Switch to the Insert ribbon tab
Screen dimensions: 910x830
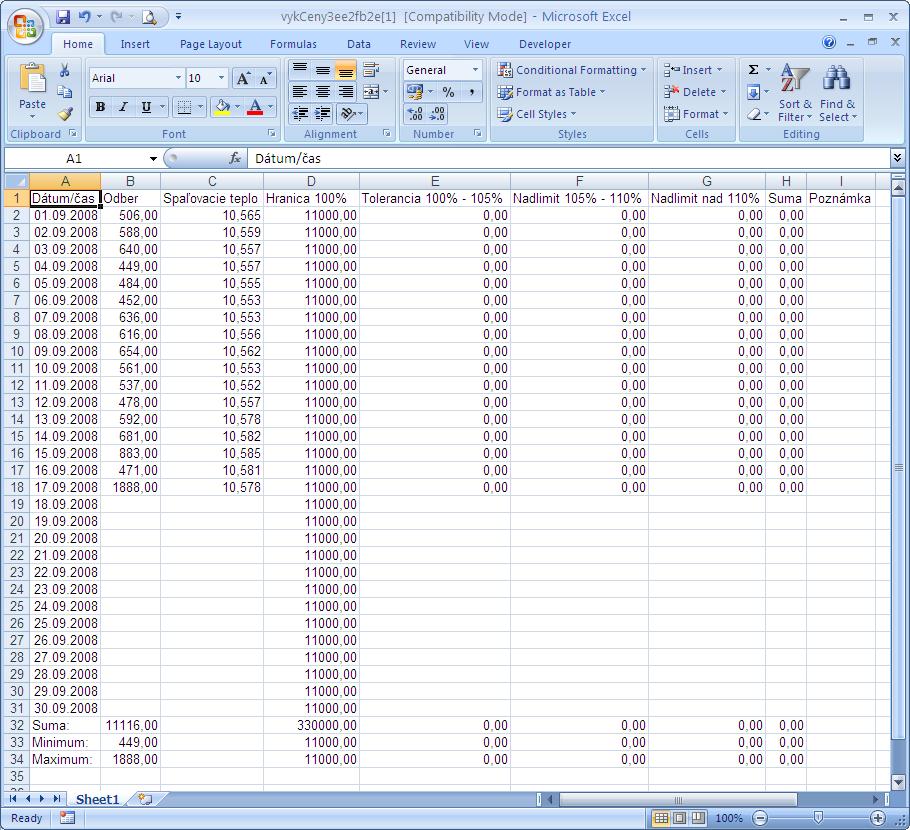point(135,44)
